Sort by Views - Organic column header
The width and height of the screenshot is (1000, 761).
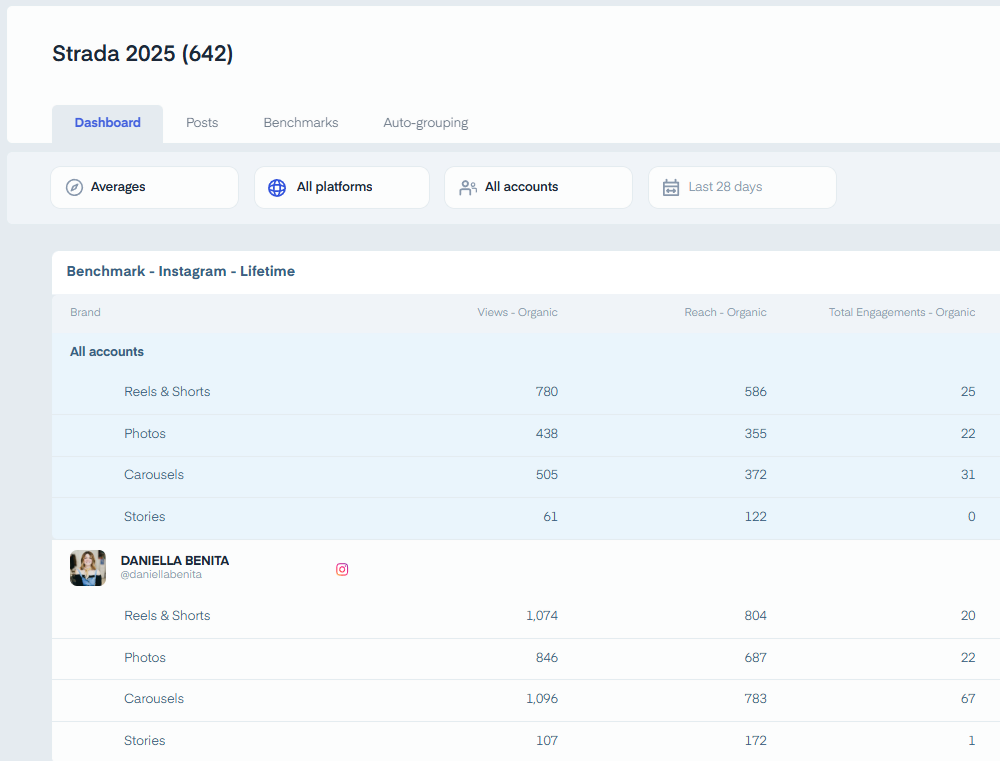click(x=517, y=313)
